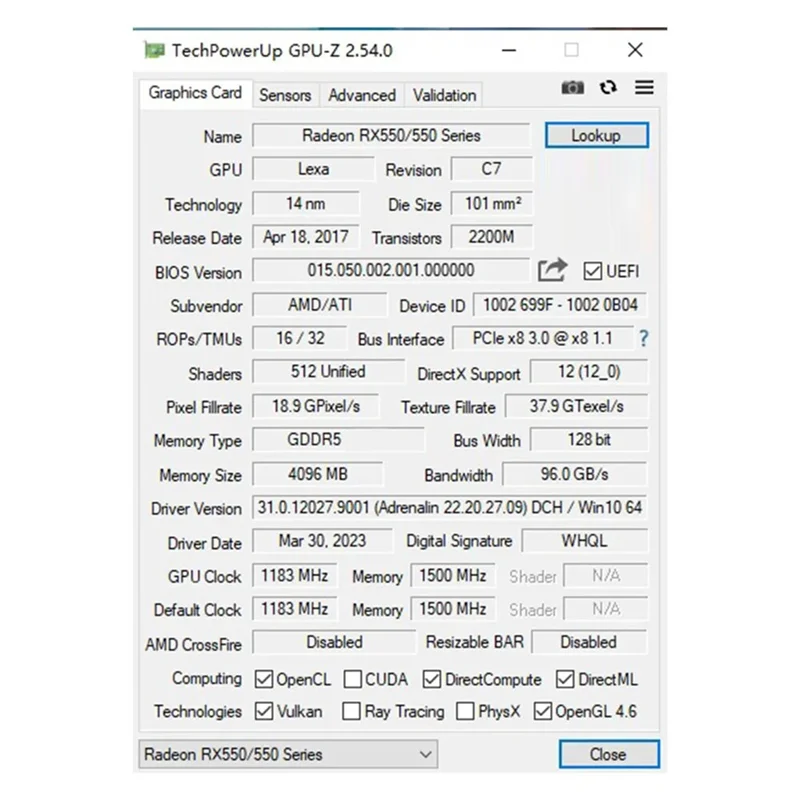Image resolution: width=800 pixels, height=800 pixels.
Task: Toggle the DirectCompute checkbox
Action: point(432,679)
